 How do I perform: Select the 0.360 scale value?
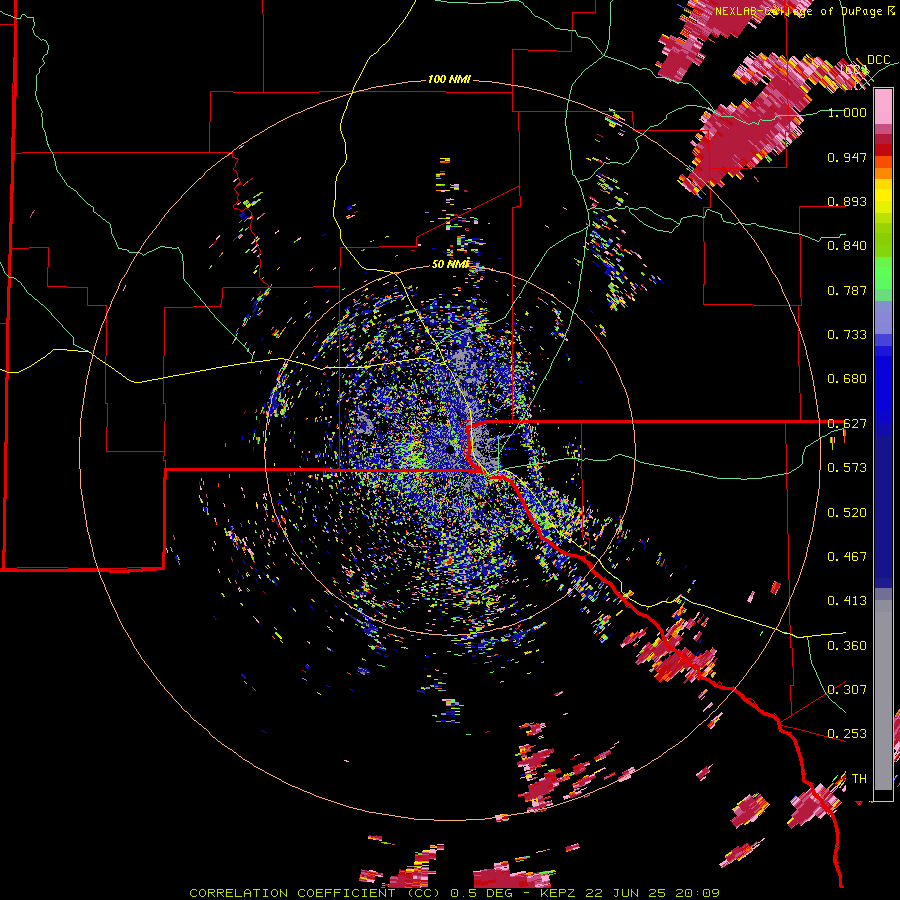(x=847, y=646)
